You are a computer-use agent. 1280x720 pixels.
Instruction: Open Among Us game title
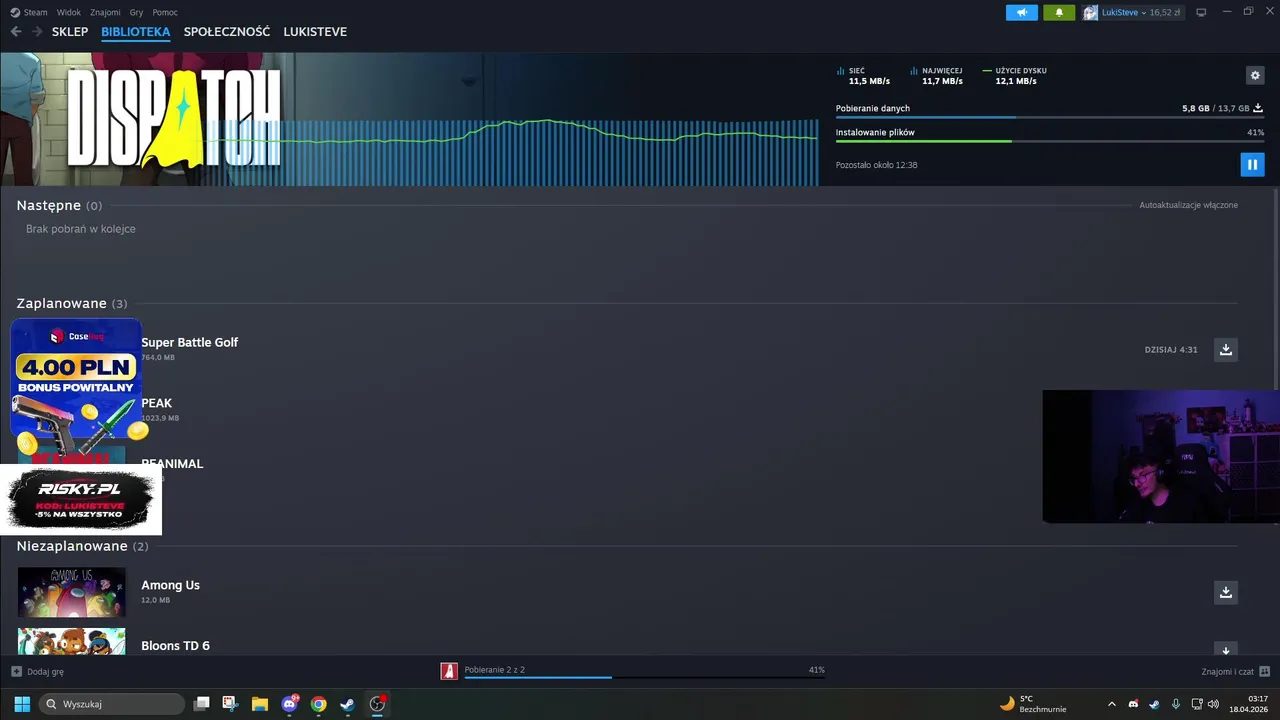click(170, 585)
